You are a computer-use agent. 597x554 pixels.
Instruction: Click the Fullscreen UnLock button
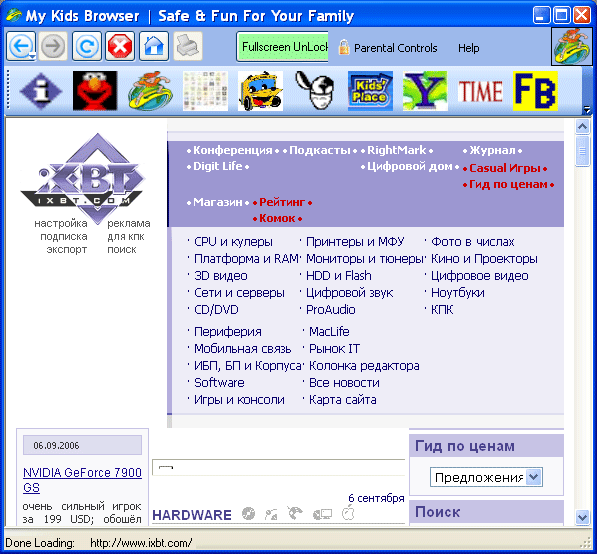pos(282,47)
